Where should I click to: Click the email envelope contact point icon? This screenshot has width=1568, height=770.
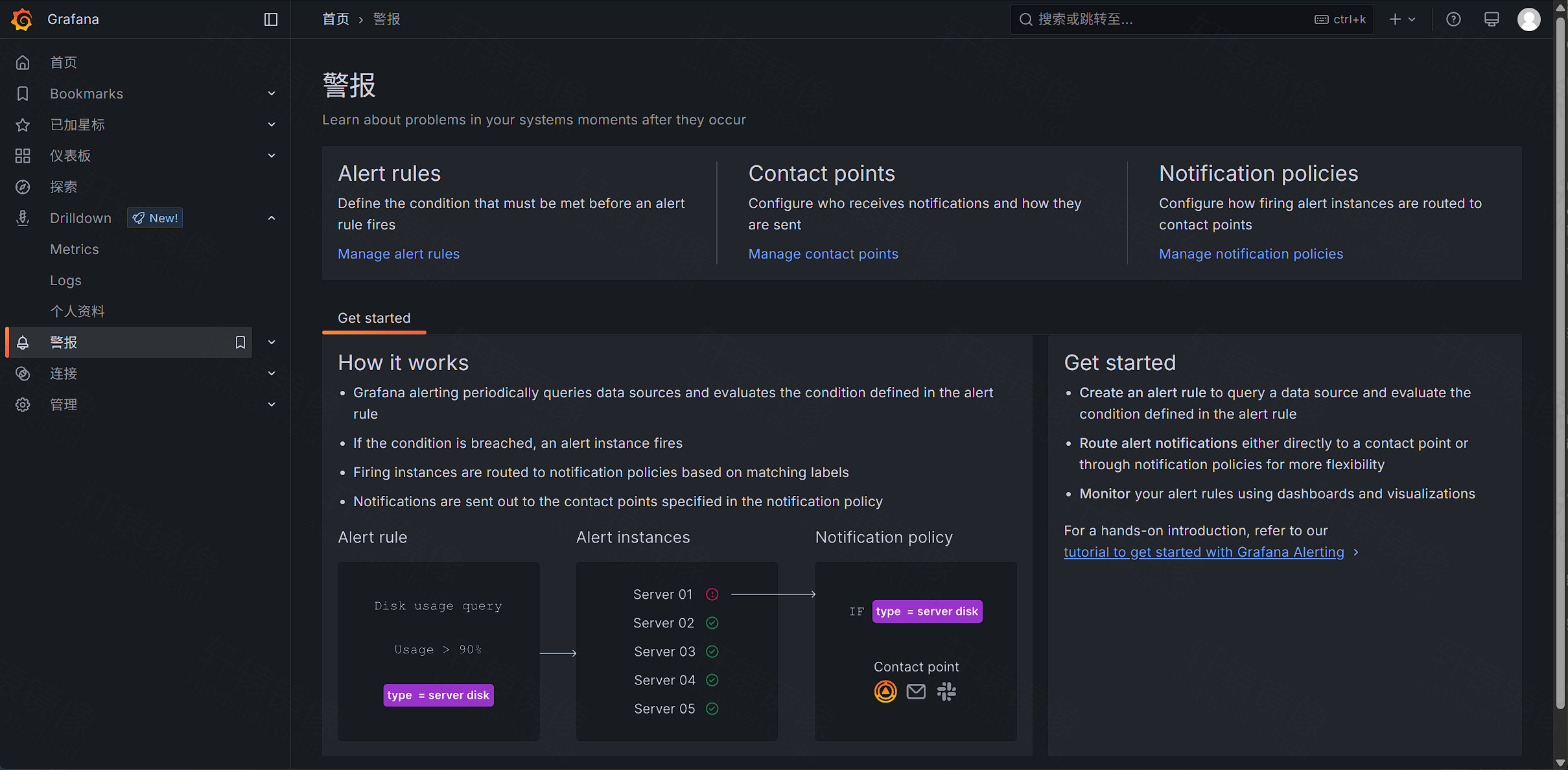(916, 692)
